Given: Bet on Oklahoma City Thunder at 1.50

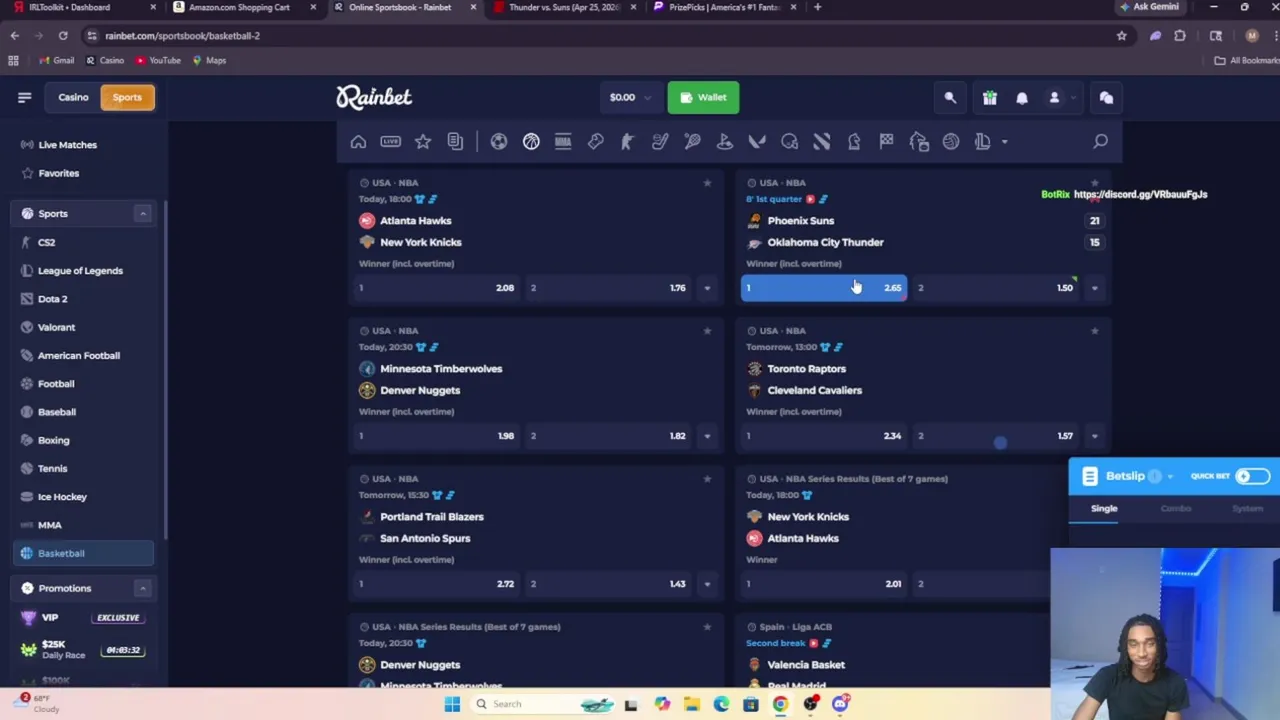Looking at the screenshot, I should [996, 288].
